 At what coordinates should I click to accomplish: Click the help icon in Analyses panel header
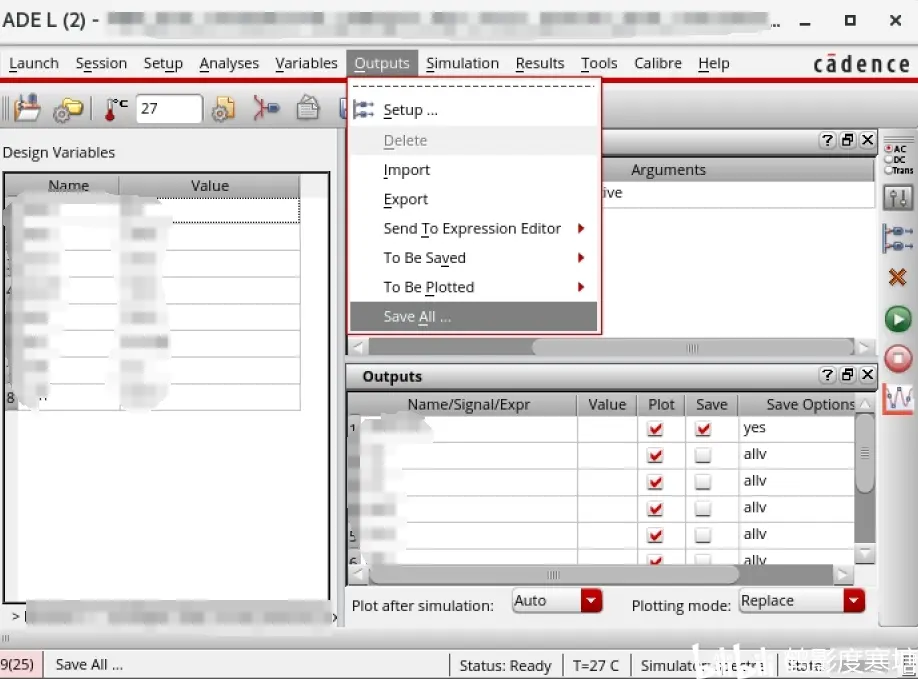click(827, 140)
